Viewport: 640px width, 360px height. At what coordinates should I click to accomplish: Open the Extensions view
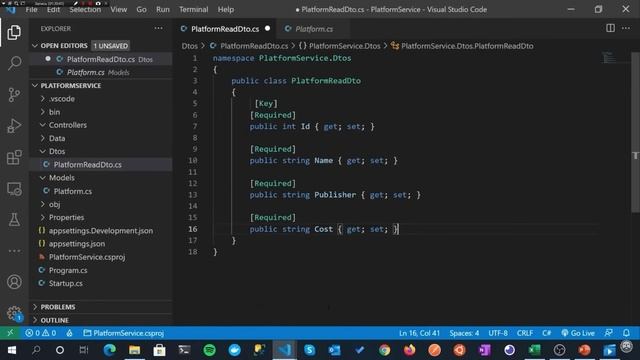click(14, 158)
